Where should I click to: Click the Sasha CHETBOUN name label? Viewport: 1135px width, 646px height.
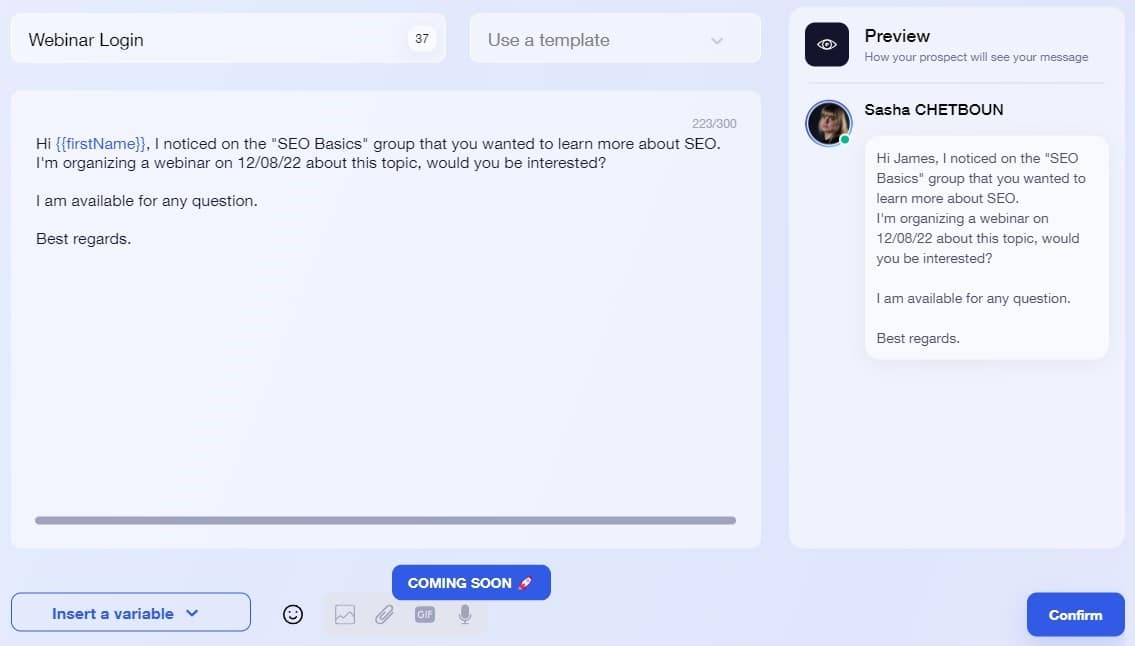coord(934,110)
